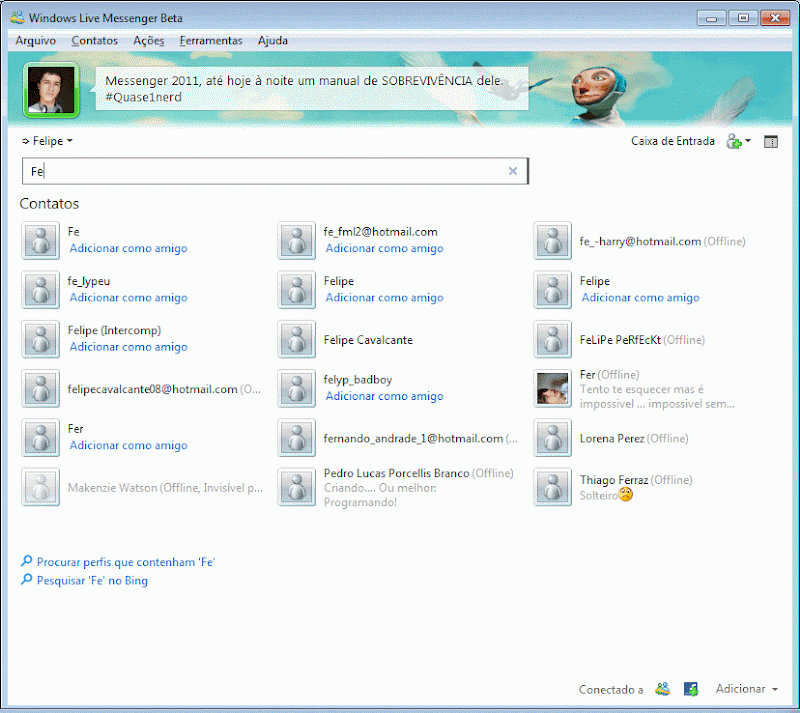Expand the add contact dropdown arrow
This screenshot has width=800, height=713.
click(x=748, y=140)
